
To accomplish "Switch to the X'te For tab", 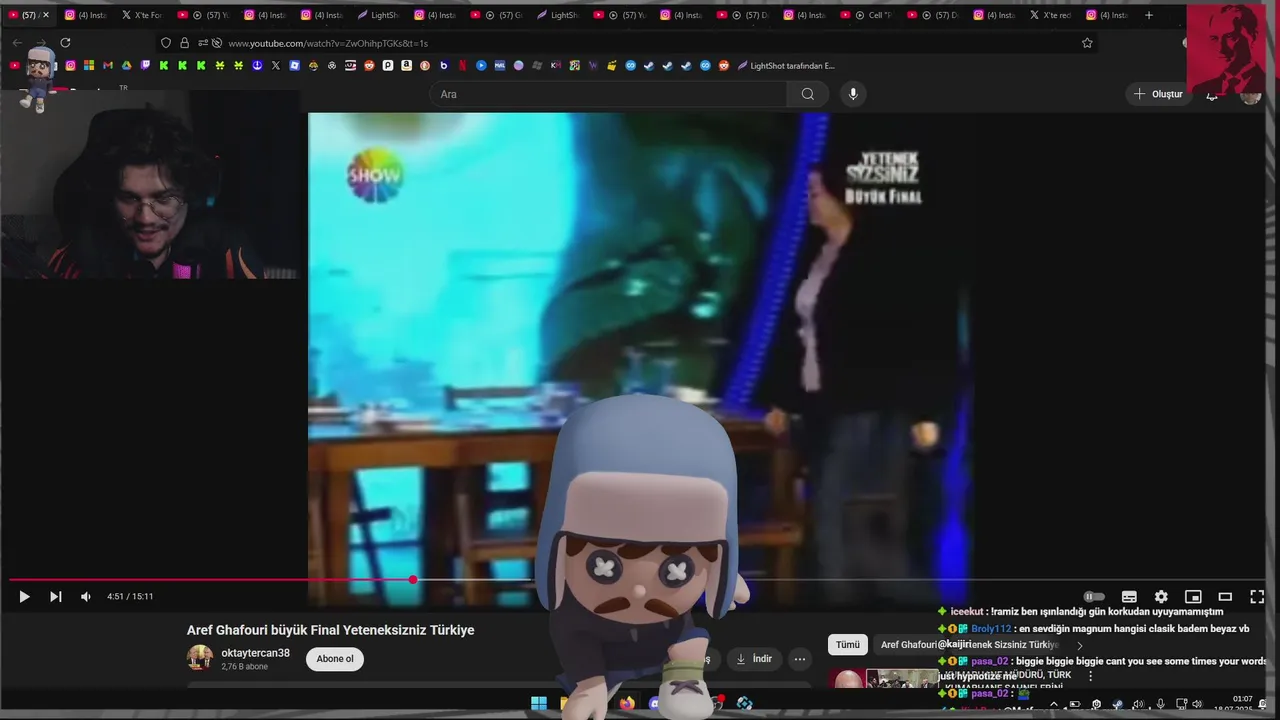I will [x=142, y=15].
